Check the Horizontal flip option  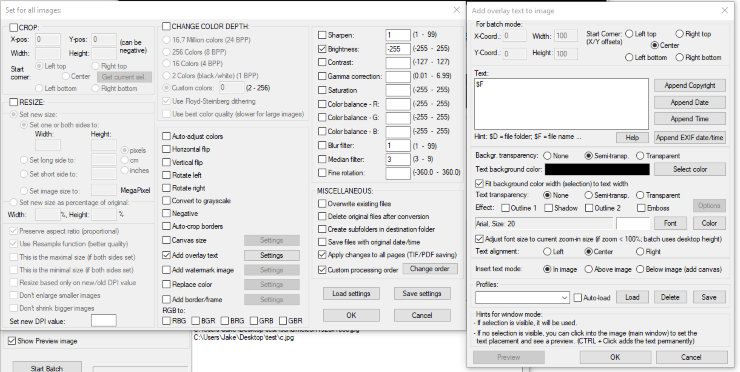pos(166,149)
